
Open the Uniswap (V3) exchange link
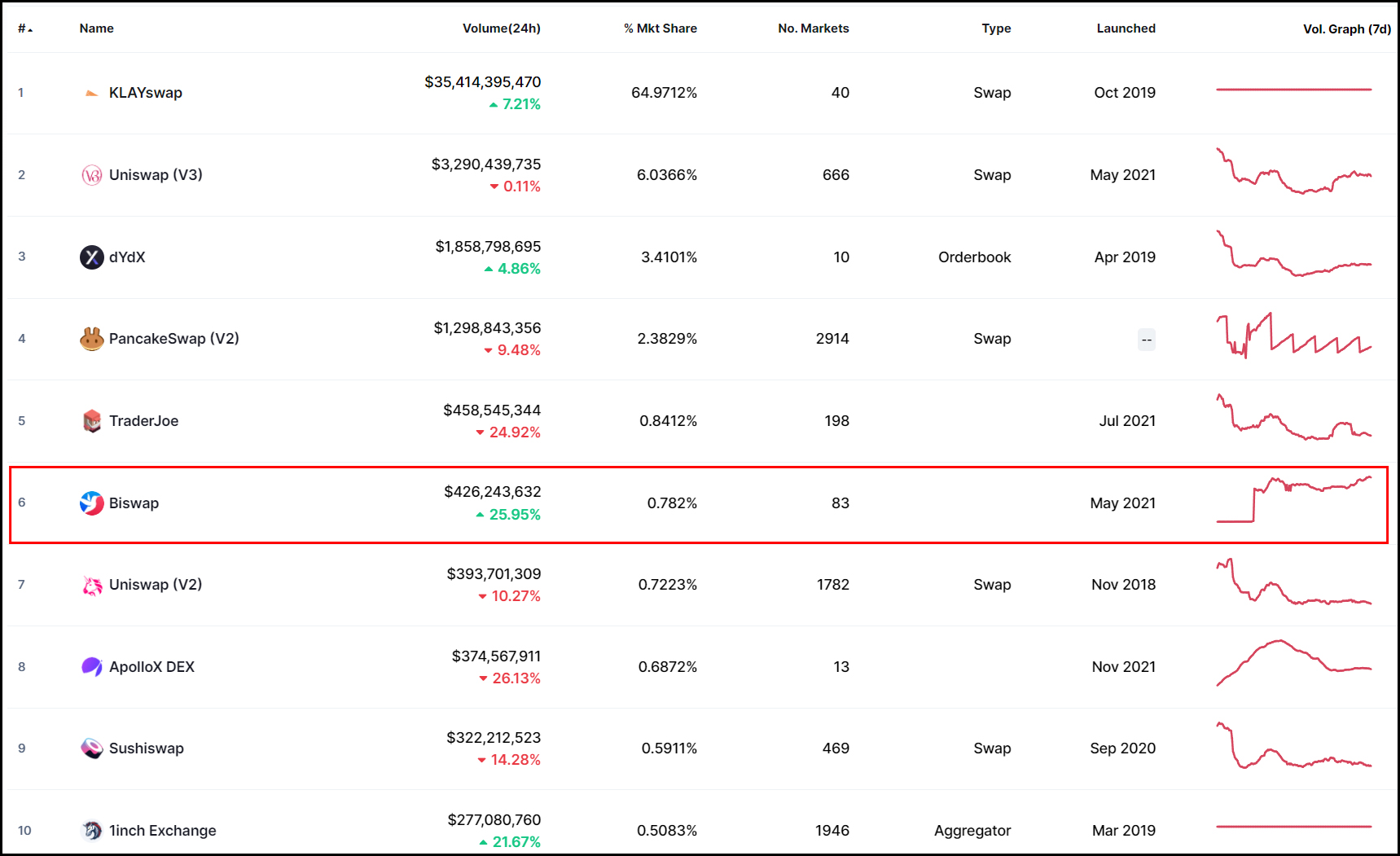coord(156,175)
